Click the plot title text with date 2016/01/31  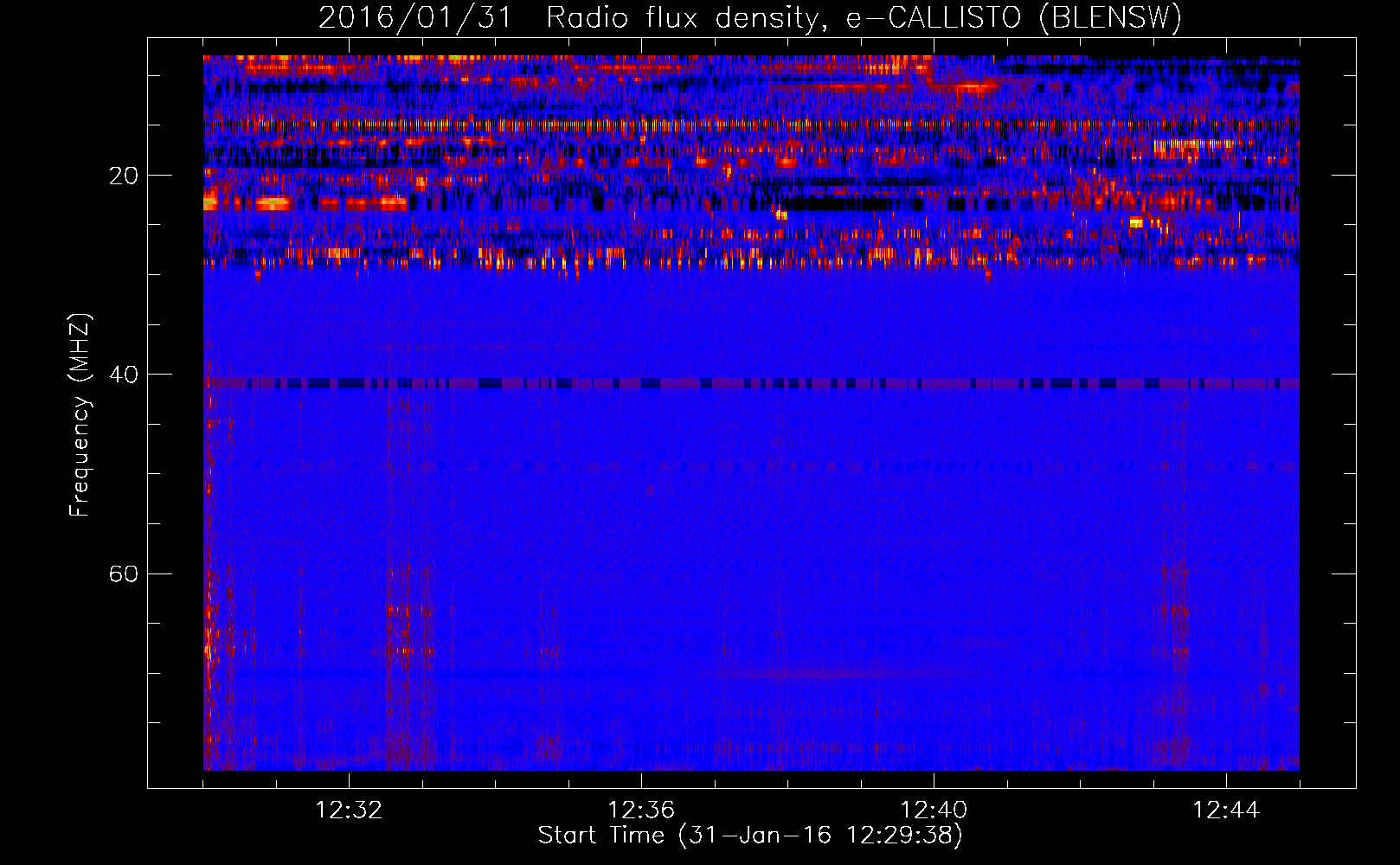(750, 17)
